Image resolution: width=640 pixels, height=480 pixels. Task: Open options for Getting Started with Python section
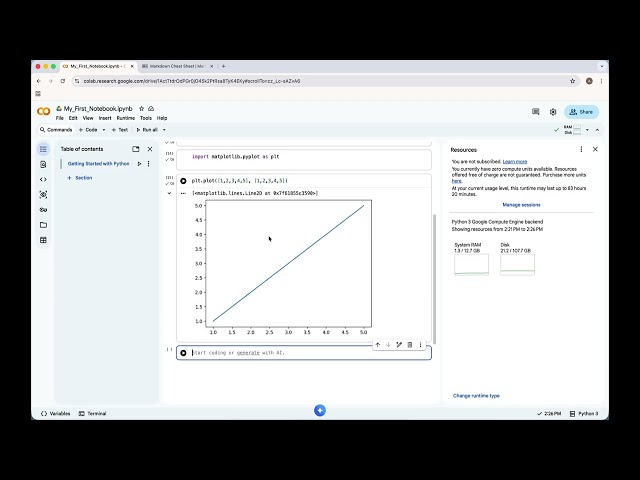(x=149, y=164)
